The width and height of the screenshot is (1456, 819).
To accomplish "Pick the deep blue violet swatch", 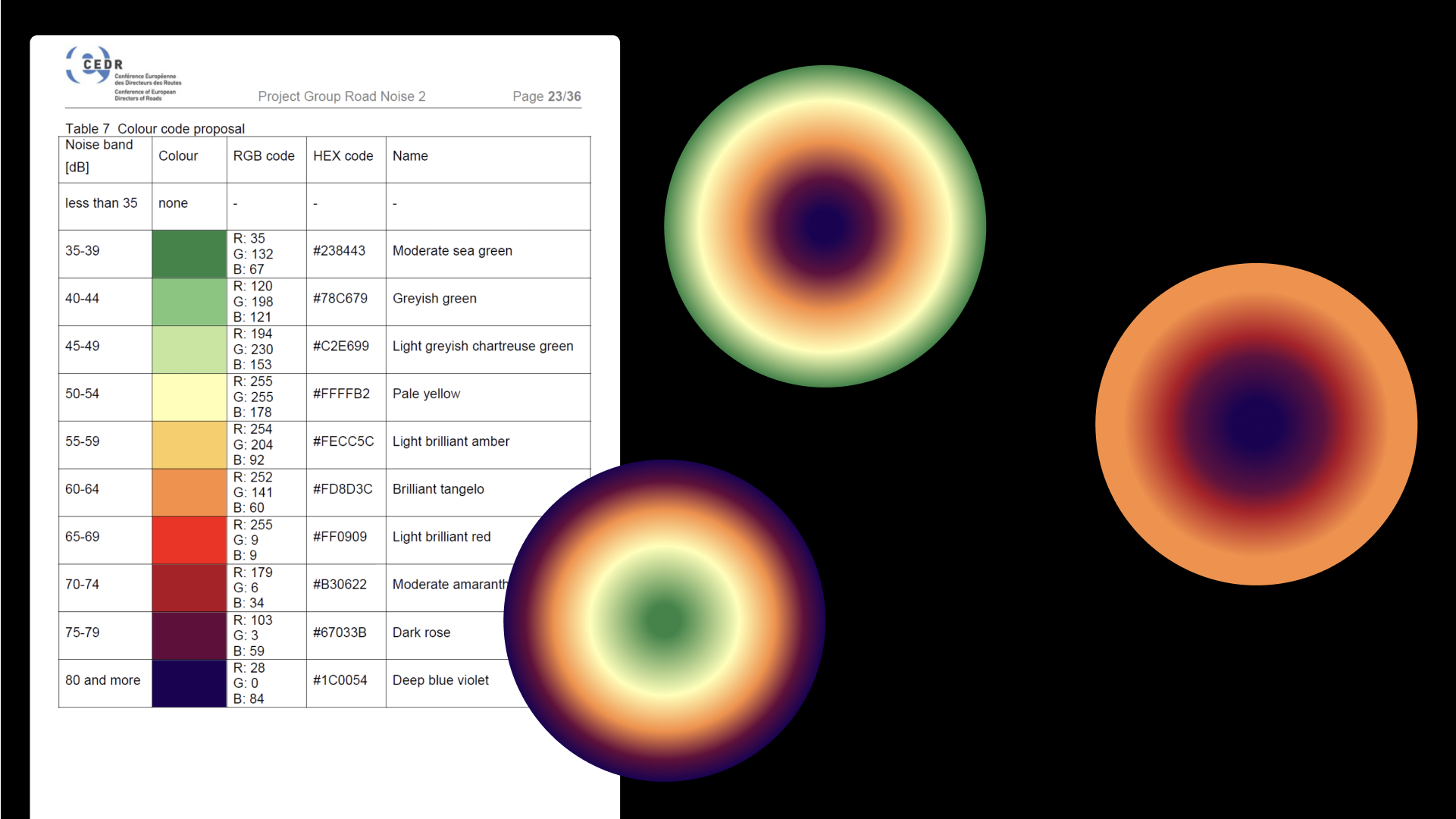I will click(189, 683).
